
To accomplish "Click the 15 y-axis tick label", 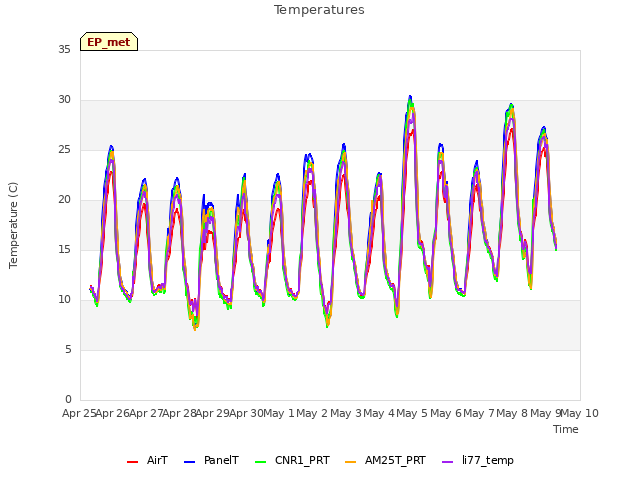I will [64, 249].
